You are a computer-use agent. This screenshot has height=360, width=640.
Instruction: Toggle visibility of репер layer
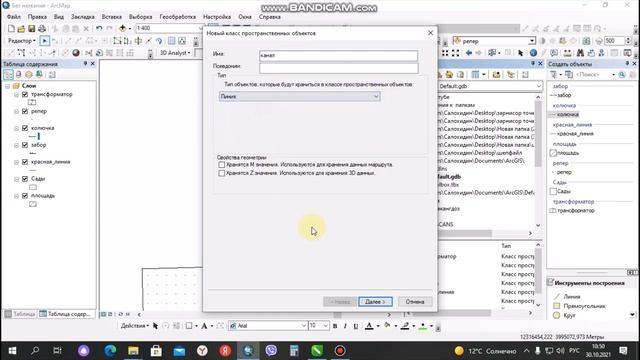coord(25,111)
